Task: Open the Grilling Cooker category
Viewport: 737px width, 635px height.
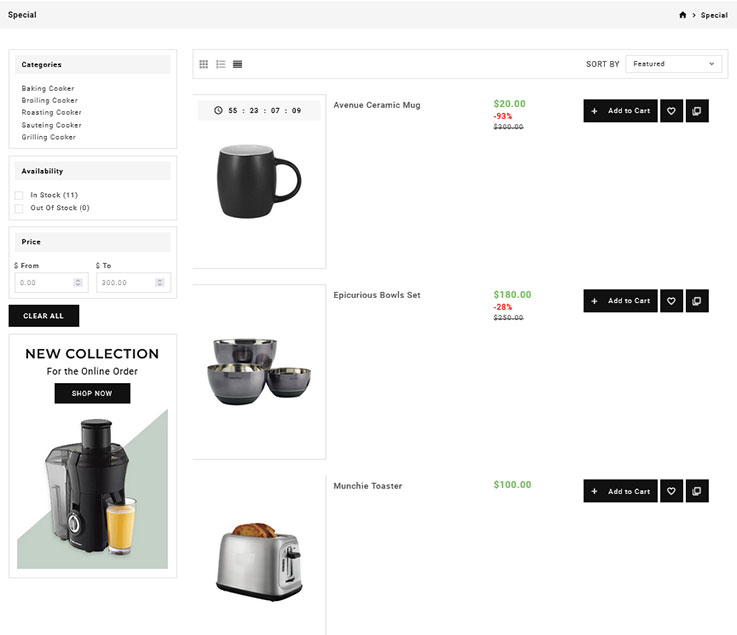Action: [49, 137]
